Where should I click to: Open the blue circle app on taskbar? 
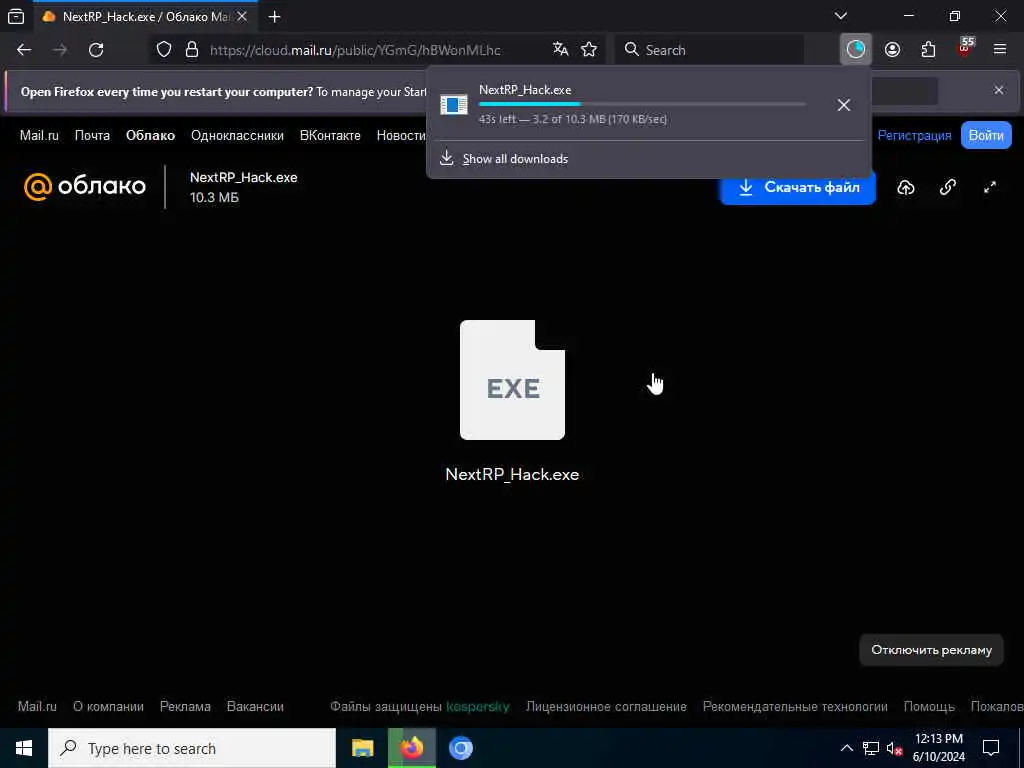coord(460,748)
